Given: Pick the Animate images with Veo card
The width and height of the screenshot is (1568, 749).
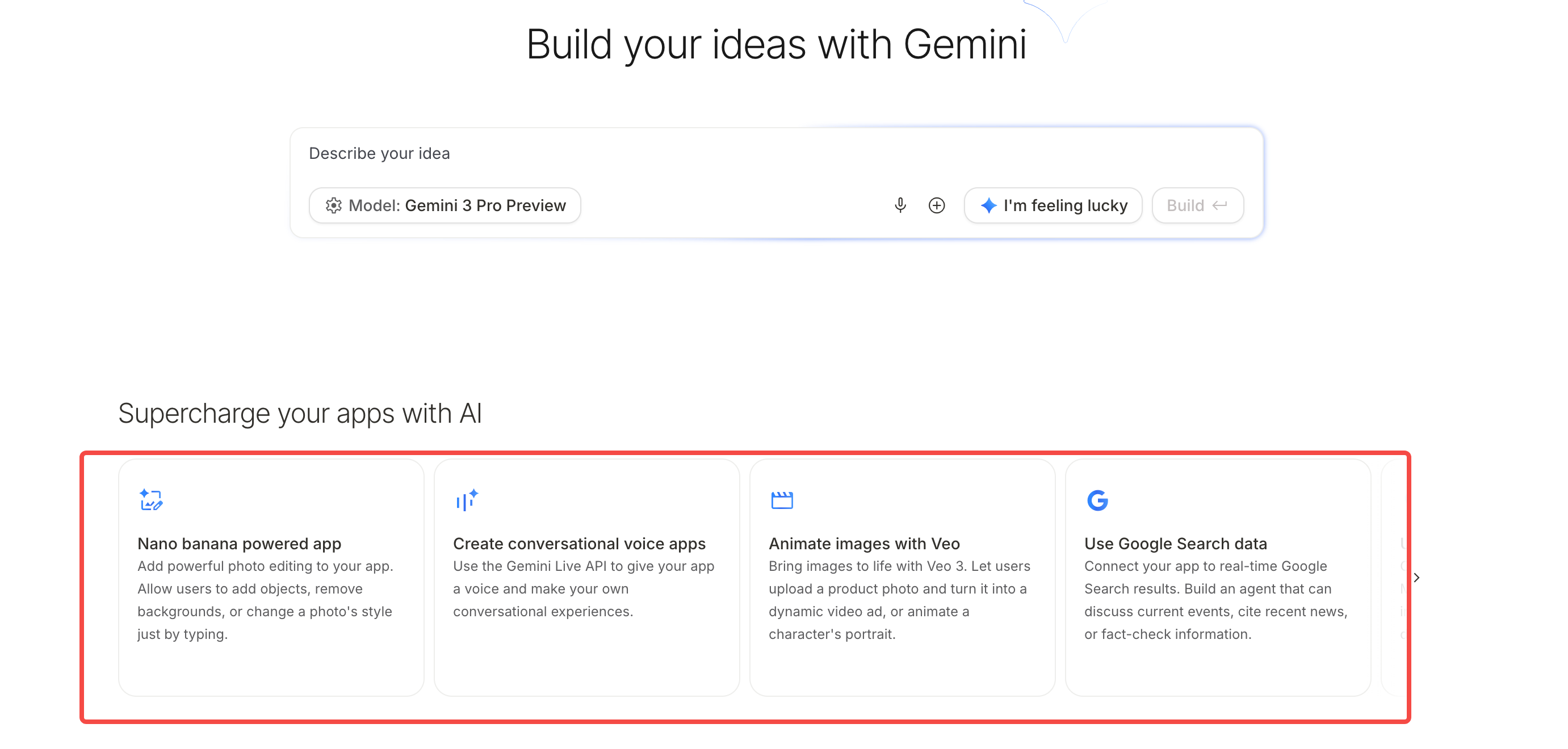Looking at the screenshot, I should [902, 663].
